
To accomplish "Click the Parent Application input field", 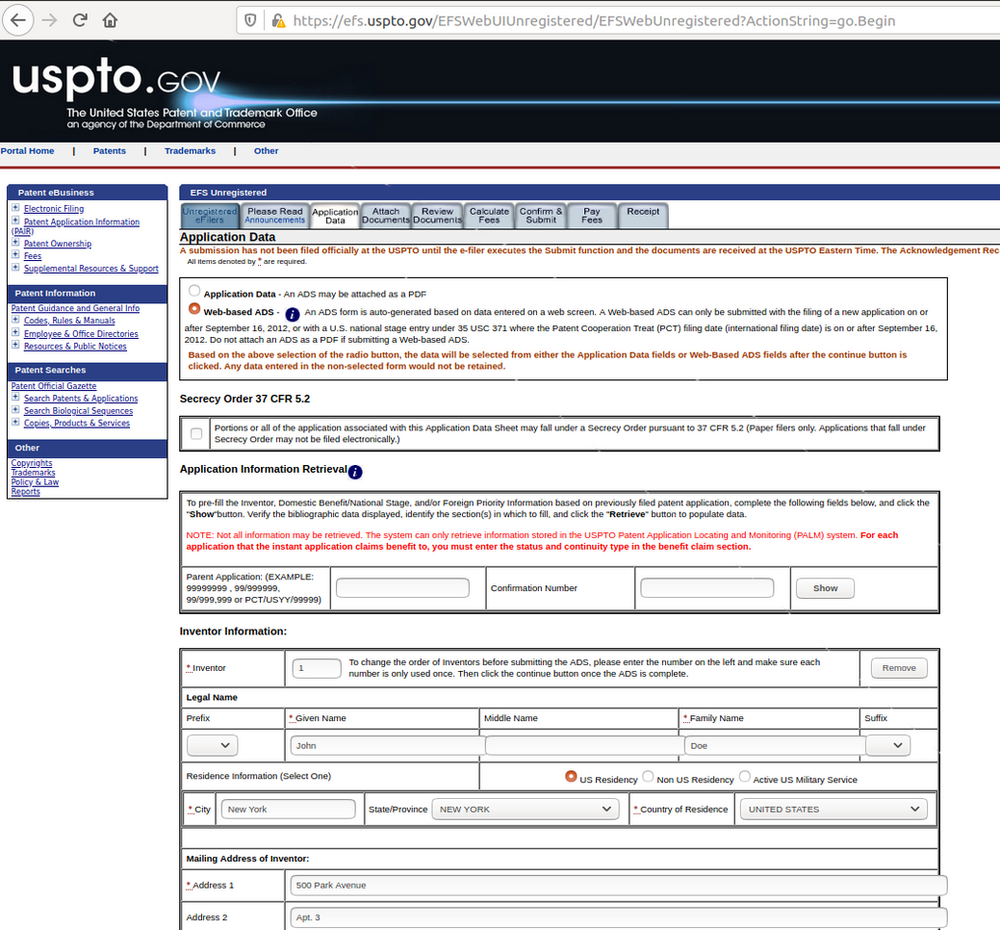I will 402,588.
